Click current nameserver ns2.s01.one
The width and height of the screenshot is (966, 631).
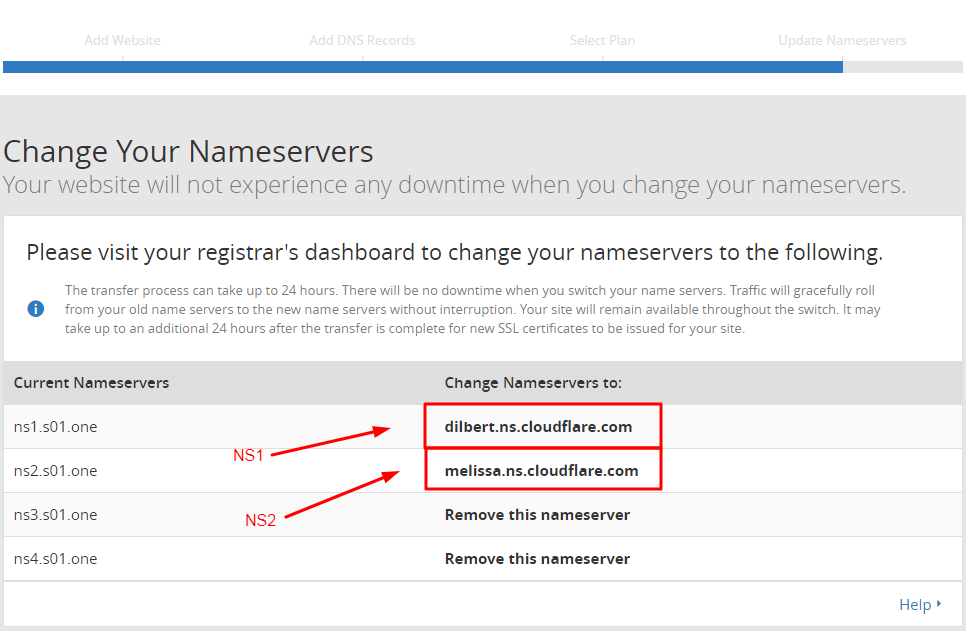(x=55, y=471)
